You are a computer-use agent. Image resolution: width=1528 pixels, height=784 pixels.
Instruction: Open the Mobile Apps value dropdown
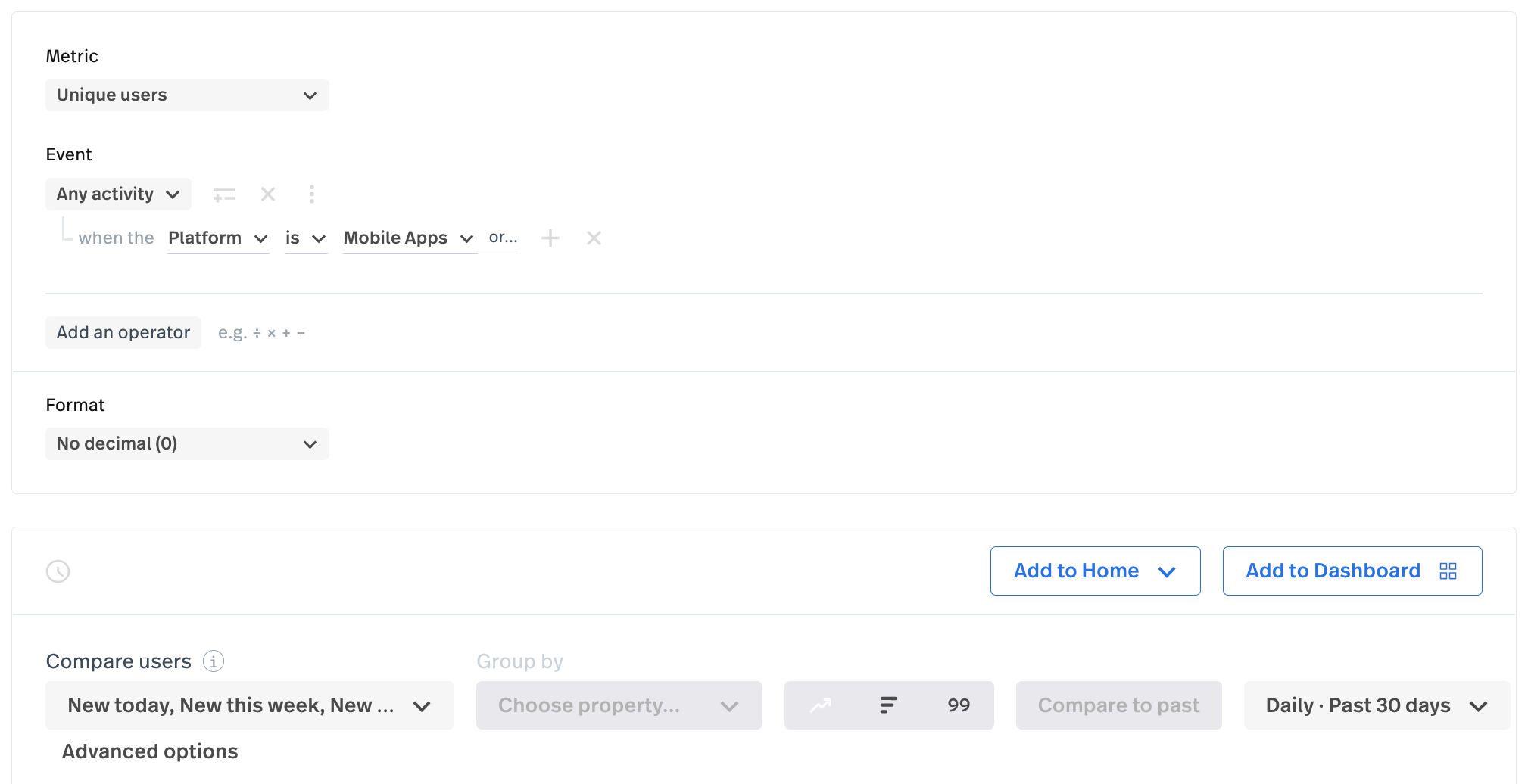click(x=409, y=238)
